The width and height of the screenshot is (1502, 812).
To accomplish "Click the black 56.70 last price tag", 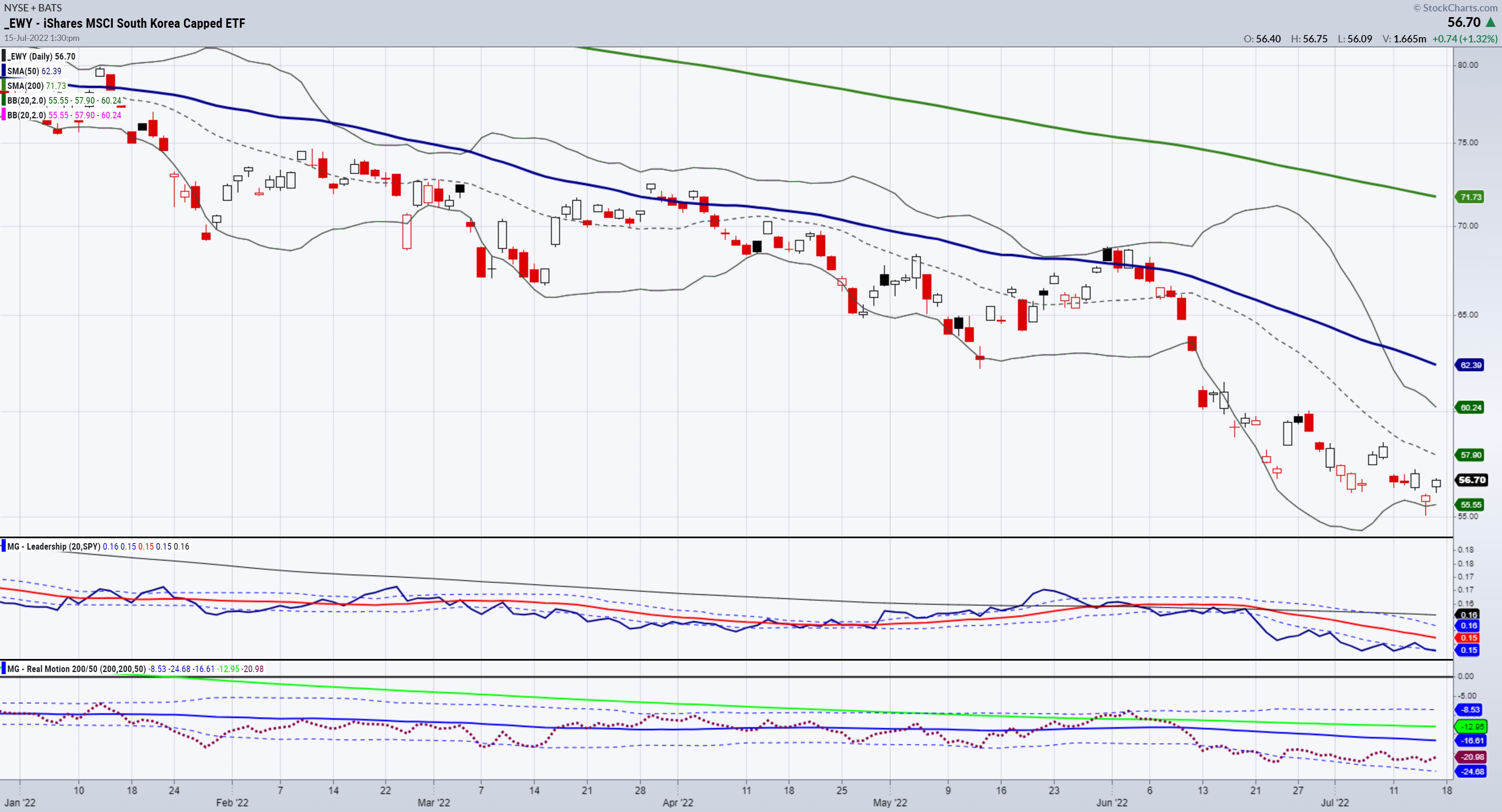I will coord(1472,480).
